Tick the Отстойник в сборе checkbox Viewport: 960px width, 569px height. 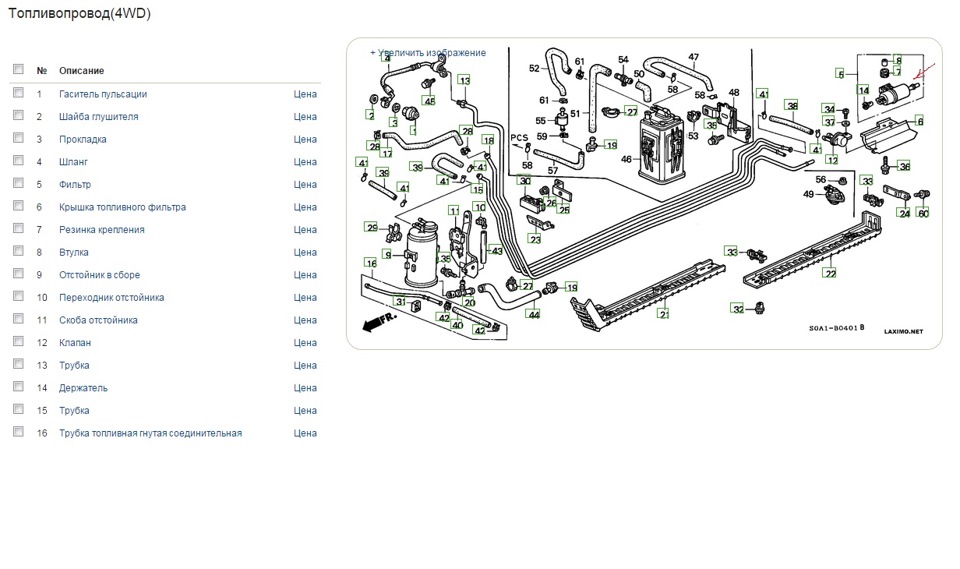tap(18, 274)
